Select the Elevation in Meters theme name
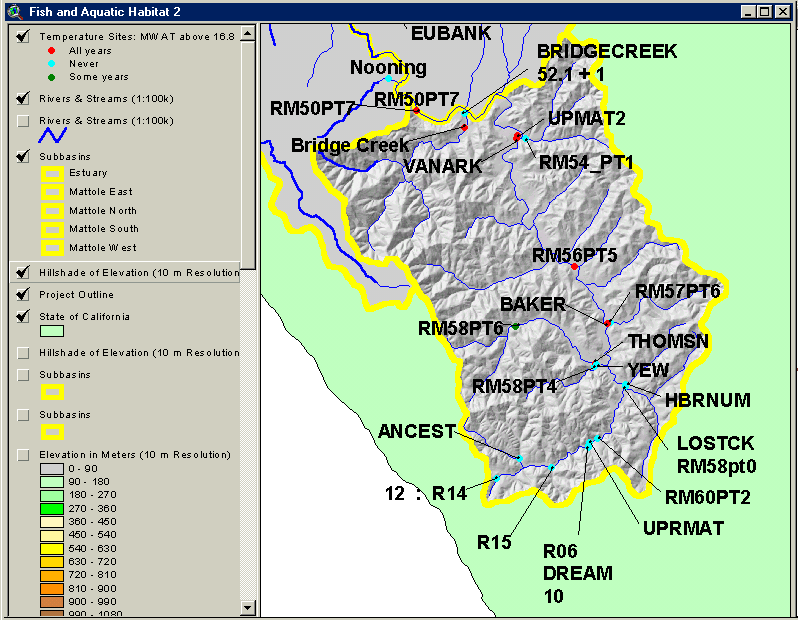This screenshot has height=620, width=798. point(135,455)
